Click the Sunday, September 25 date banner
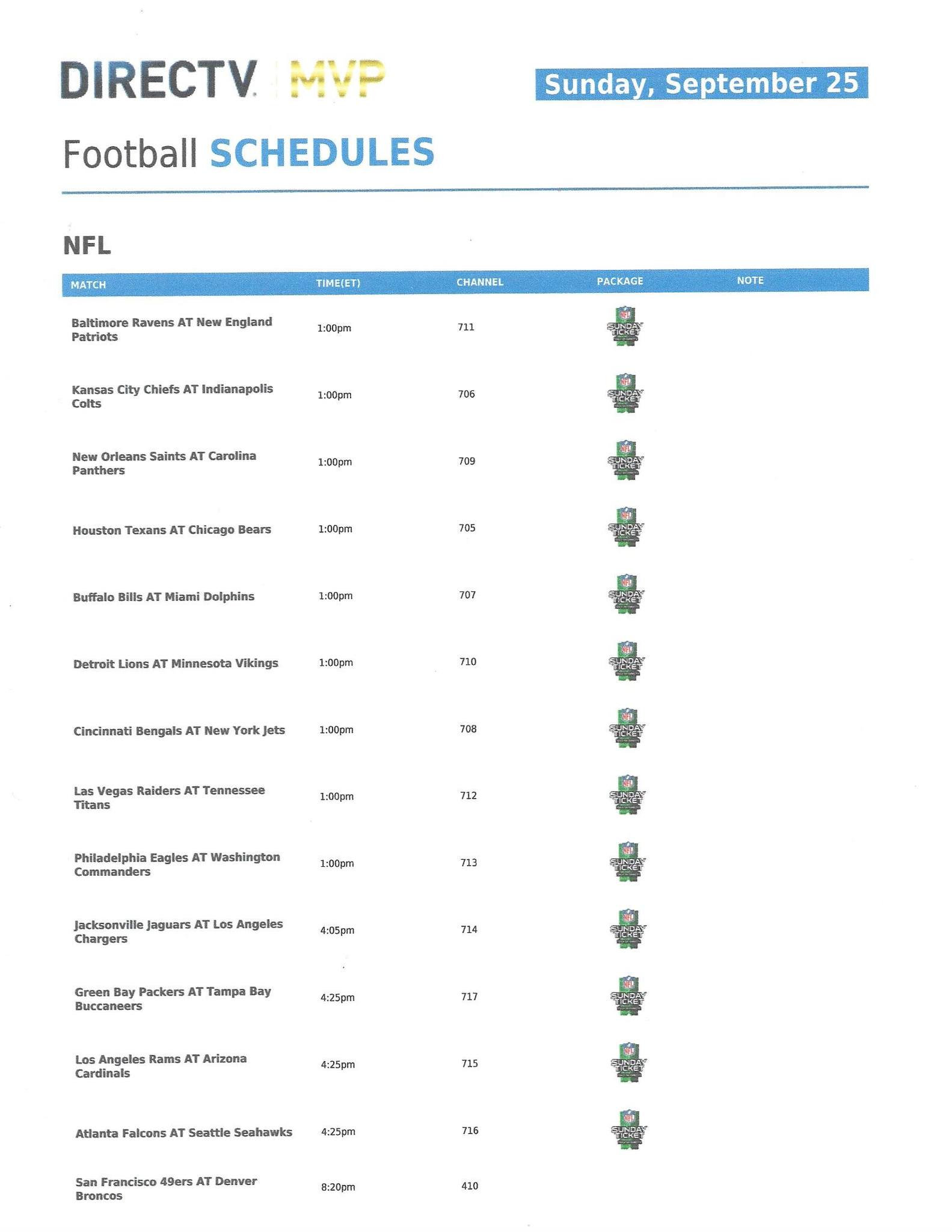The image size is (952, 1232). coord(701,84)
